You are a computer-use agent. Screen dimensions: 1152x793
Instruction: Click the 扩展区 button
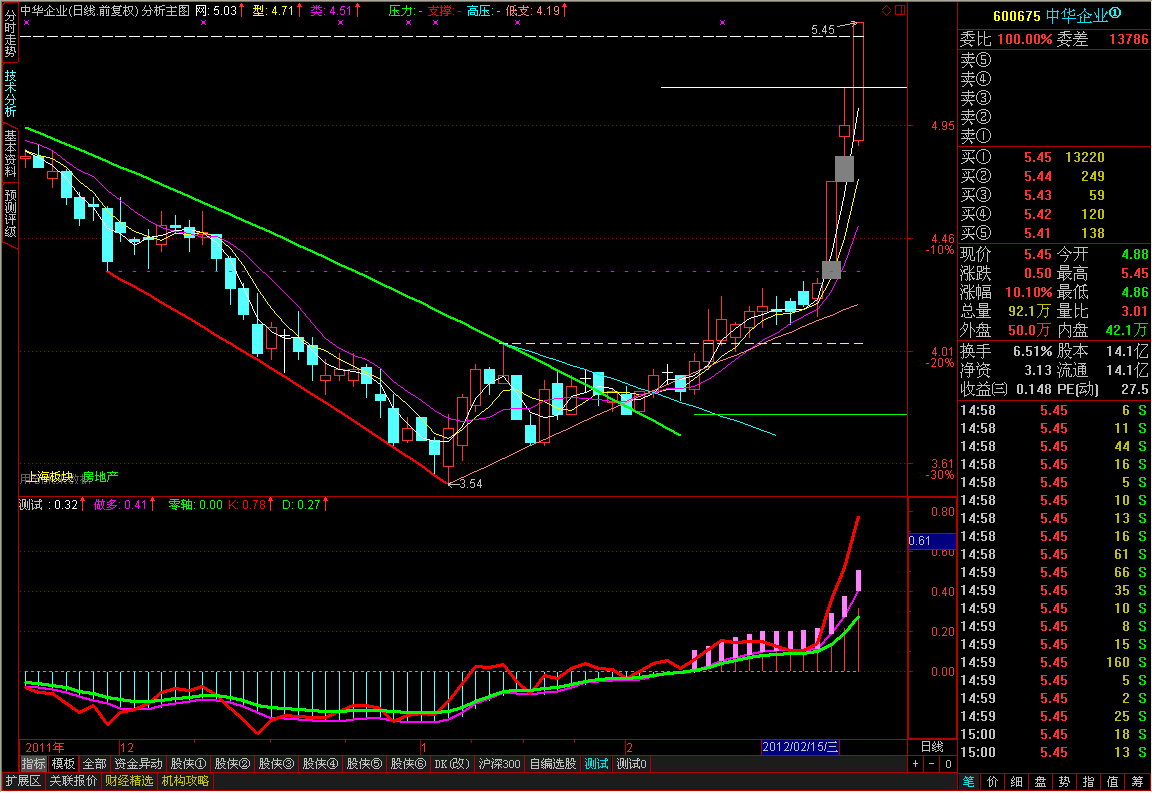point(23,781)
